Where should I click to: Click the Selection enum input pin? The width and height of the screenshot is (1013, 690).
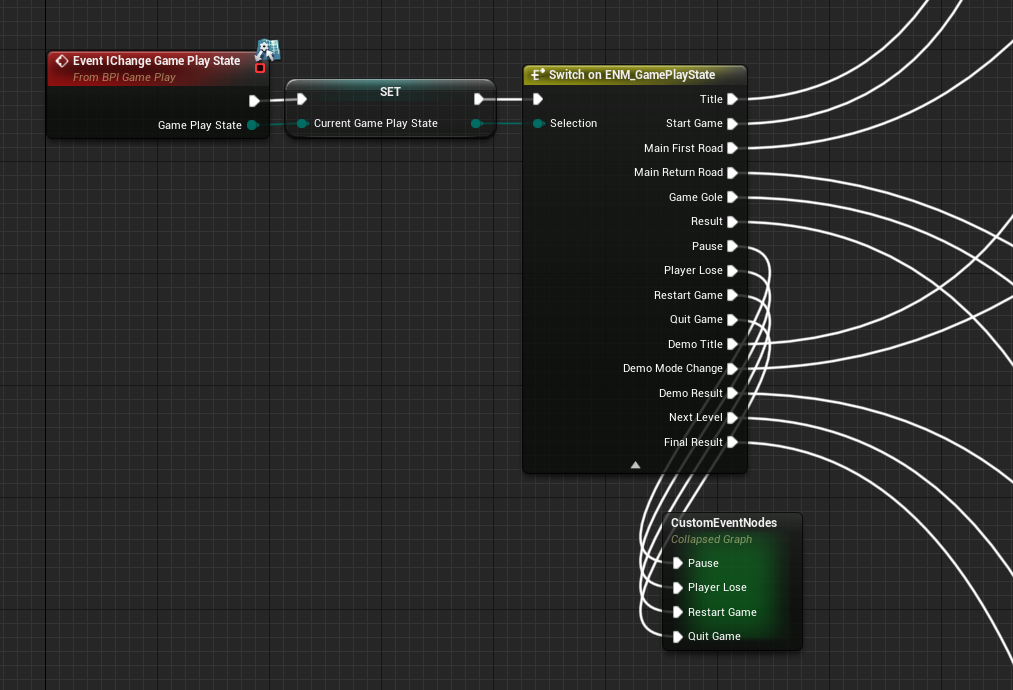(538, 123)
